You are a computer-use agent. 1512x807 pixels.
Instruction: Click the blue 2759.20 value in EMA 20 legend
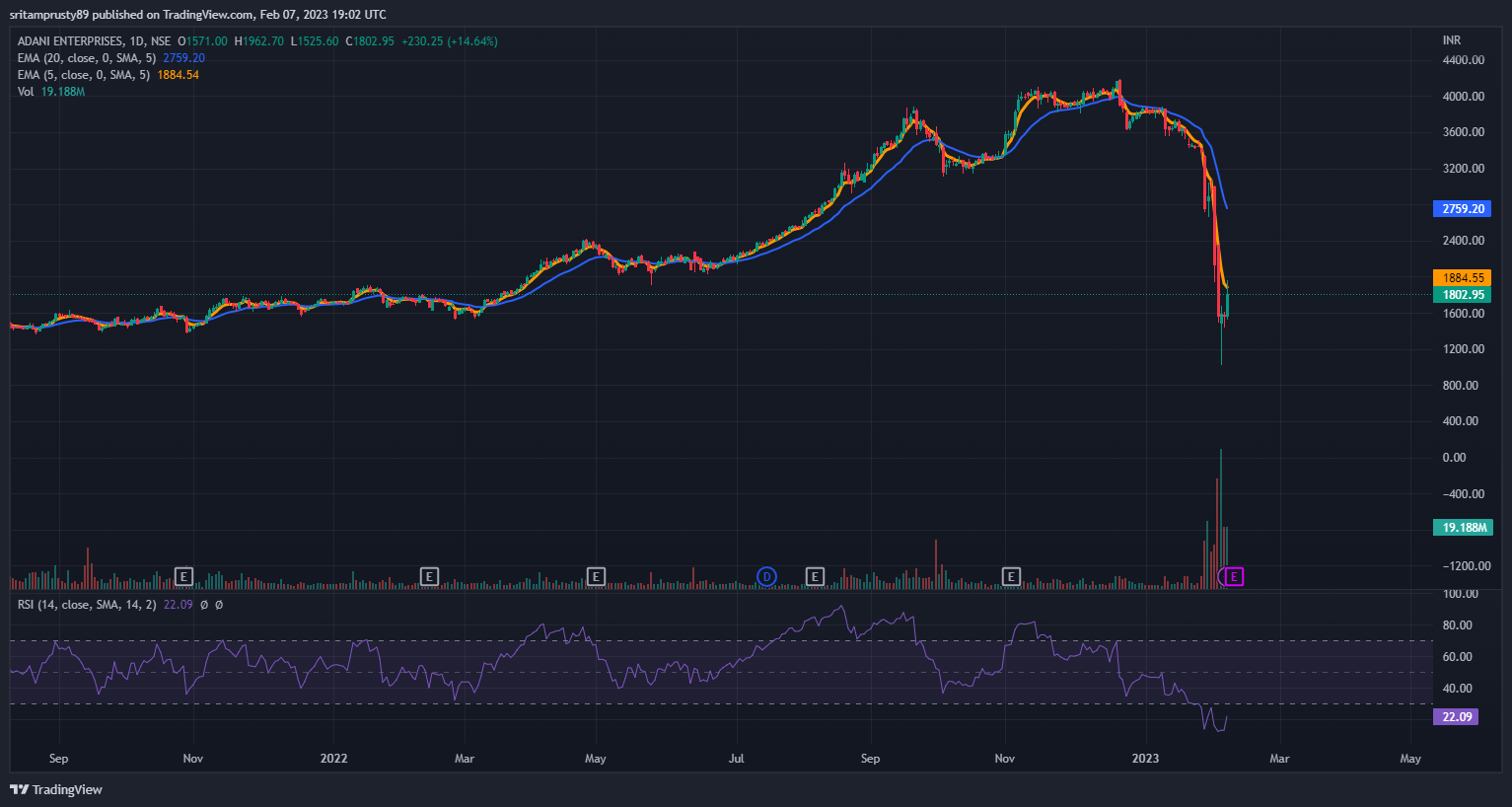pos(184,58)
